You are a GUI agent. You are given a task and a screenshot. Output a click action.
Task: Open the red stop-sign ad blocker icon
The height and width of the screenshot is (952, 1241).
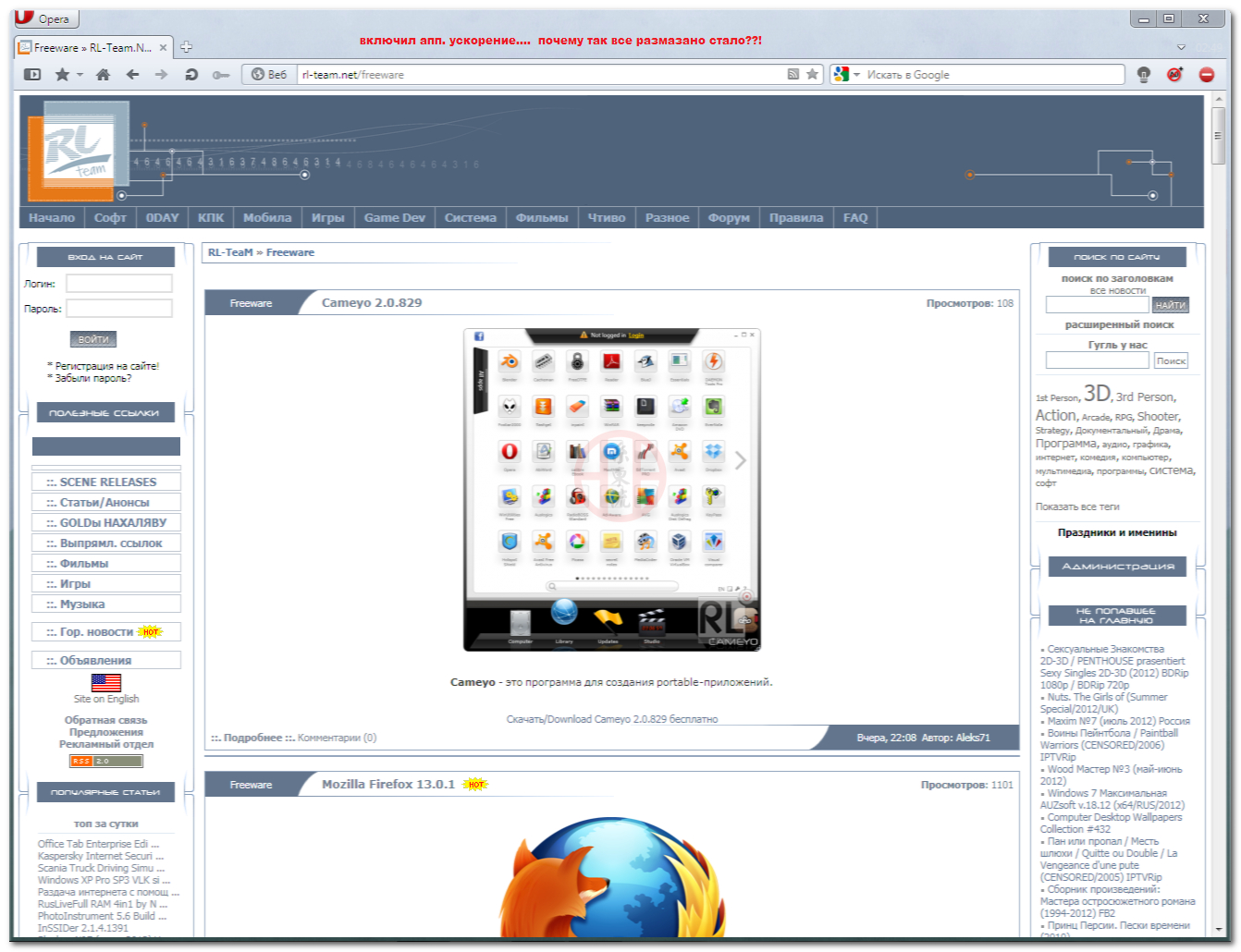1207,75
